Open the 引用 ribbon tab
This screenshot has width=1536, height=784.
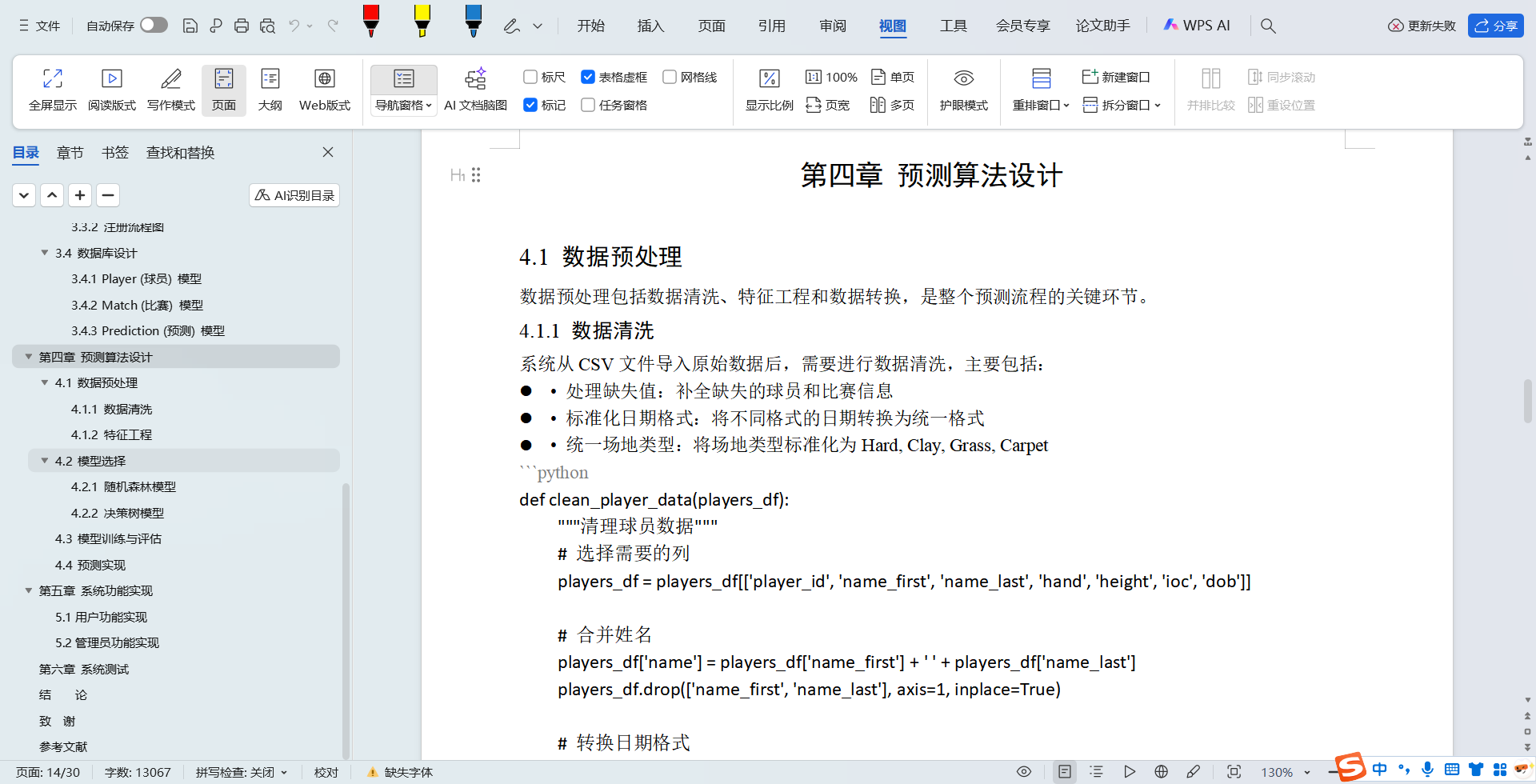[772, 26]
